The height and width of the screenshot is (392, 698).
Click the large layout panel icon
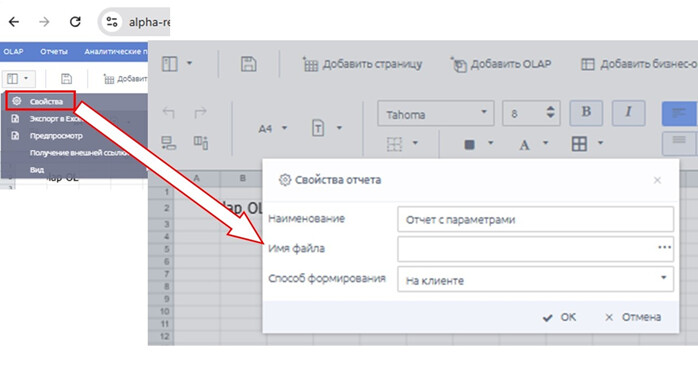(170, 64)
